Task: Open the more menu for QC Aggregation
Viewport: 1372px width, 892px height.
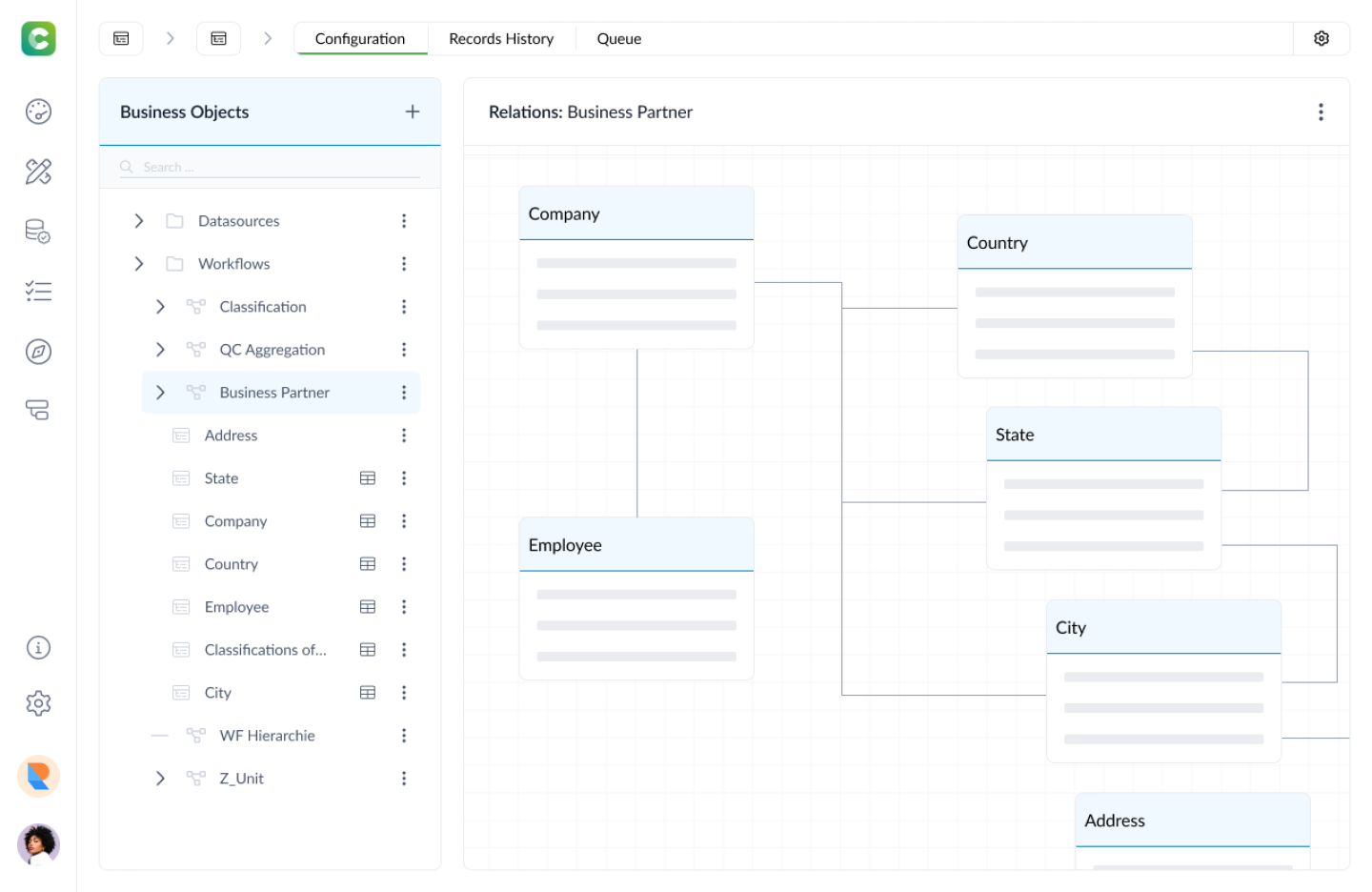Action: [404, 350]
